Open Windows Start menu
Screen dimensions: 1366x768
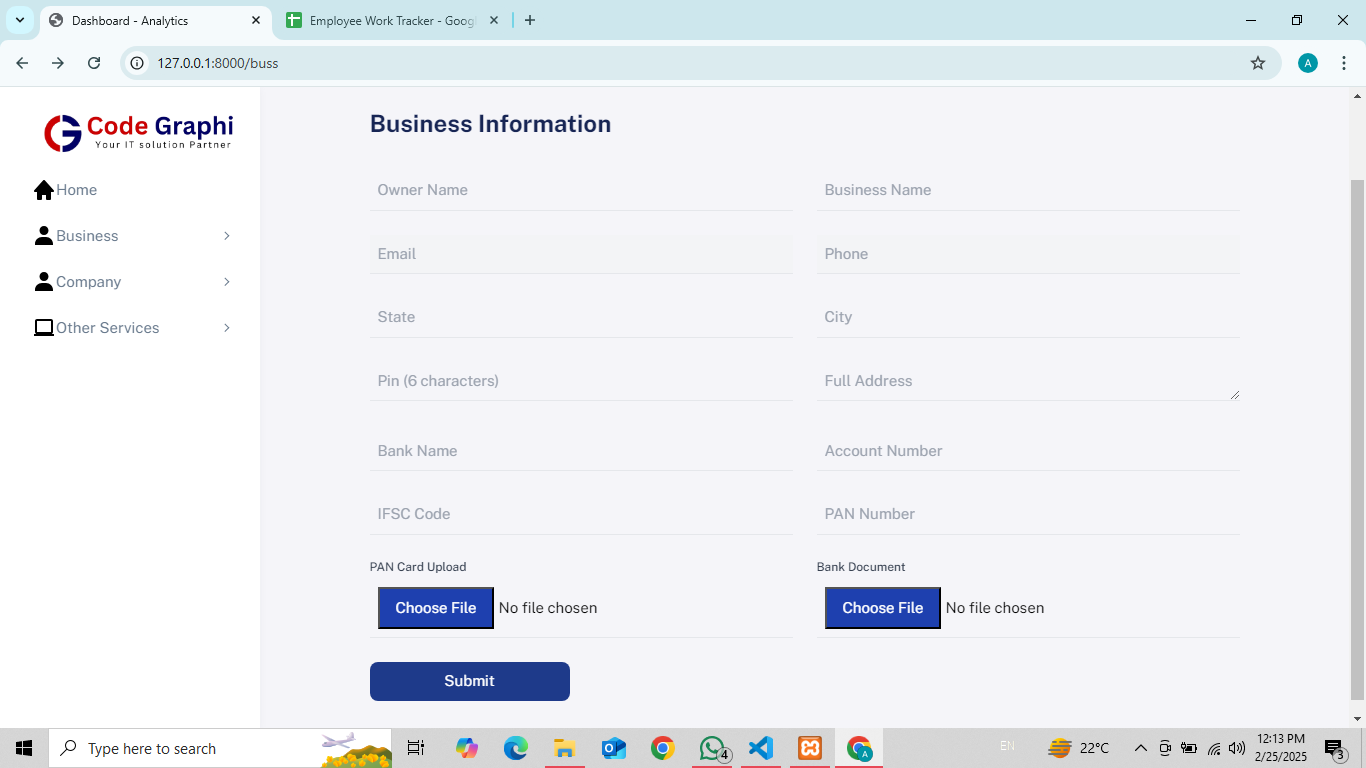(x=24, y=748)
